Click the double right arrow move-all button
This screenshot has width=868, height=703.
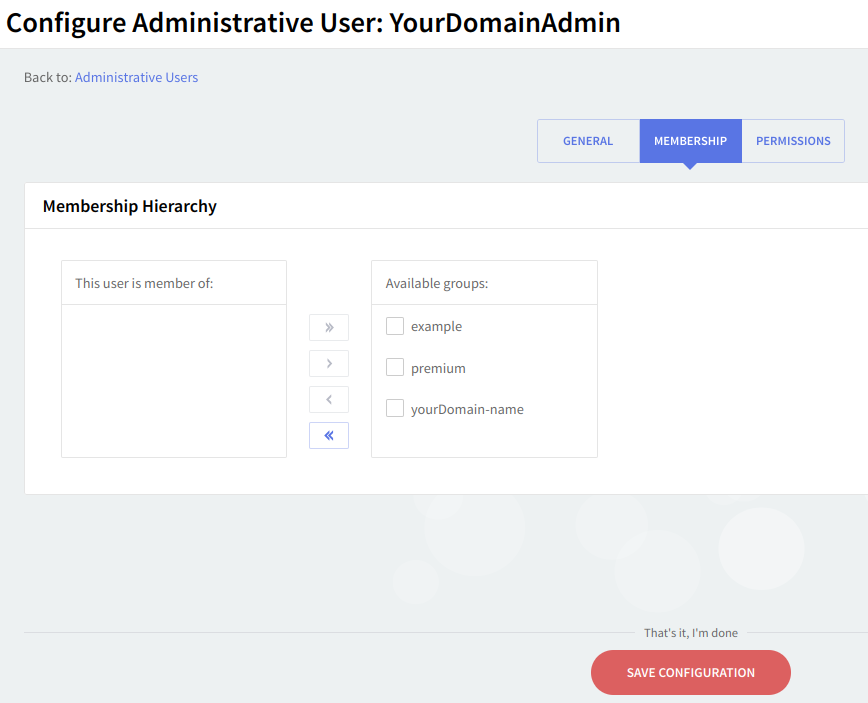[329, 327]
